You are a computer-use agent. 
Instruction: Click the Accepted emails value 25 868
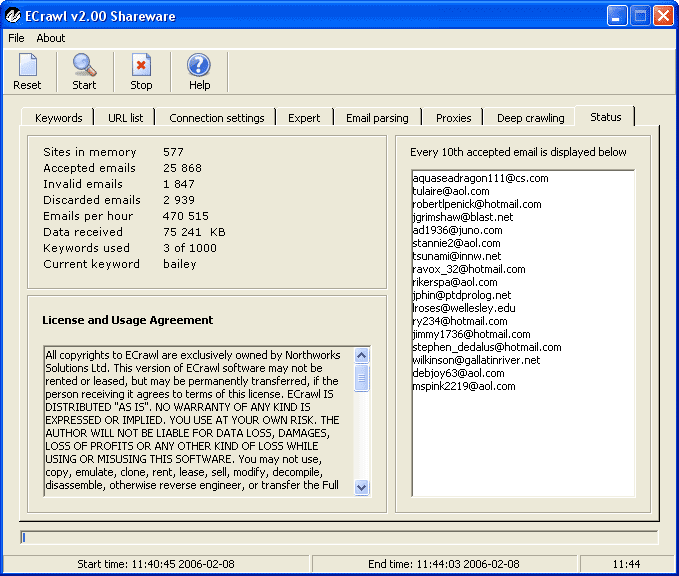(182, 168)
